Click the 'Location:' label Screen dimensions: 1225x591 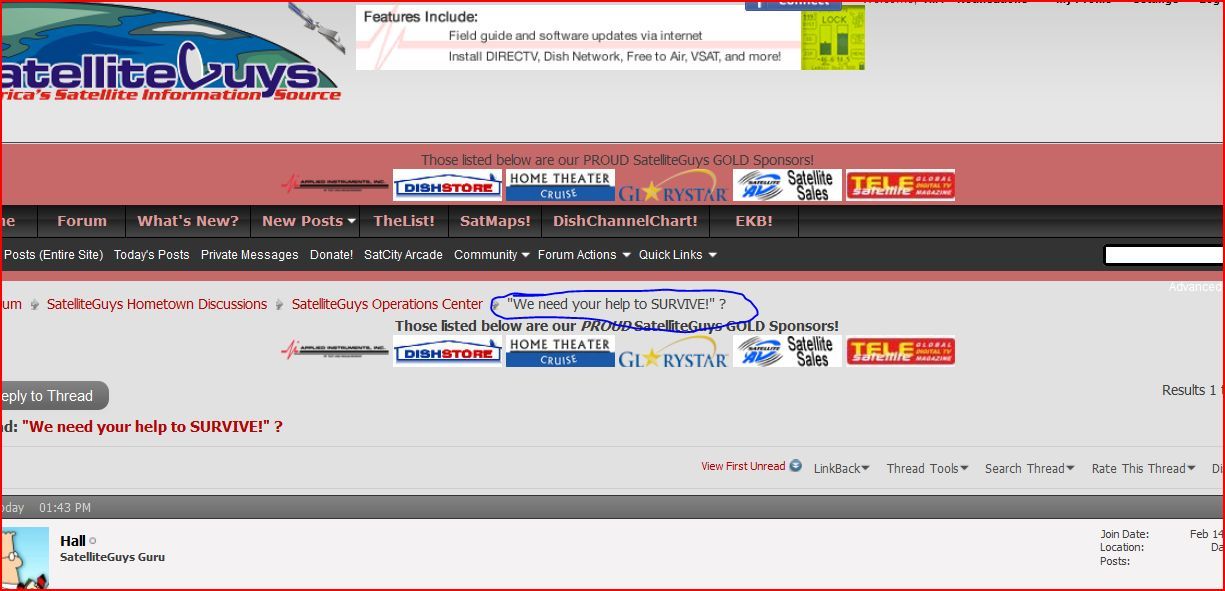(1122, 548)
